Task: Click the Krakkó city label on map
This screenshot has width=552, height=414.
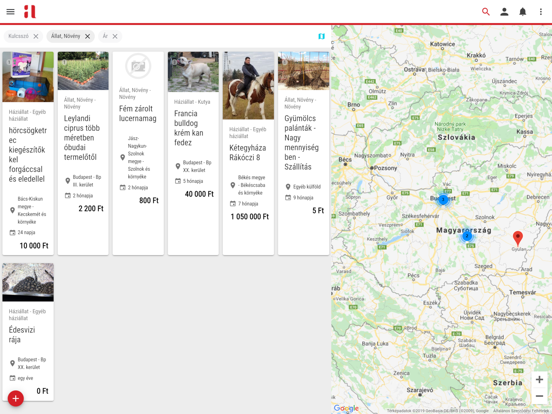Action: coord(476,55)
